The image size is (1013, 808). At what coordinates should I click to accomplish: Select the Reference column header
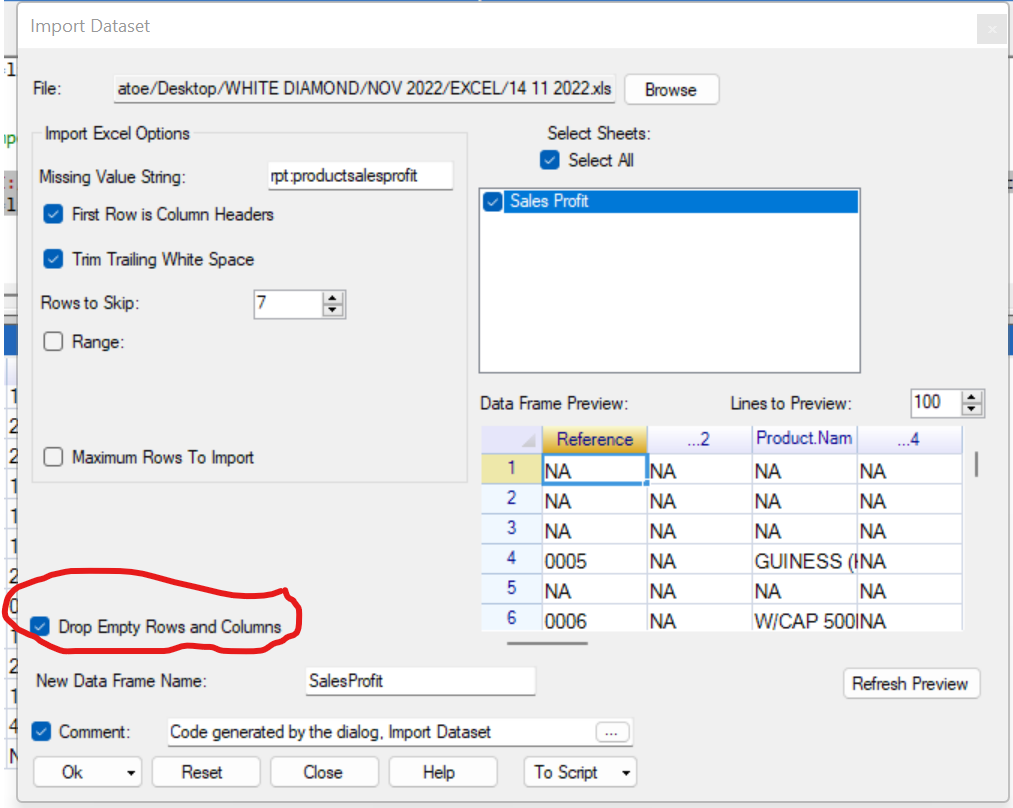(594, 438)
